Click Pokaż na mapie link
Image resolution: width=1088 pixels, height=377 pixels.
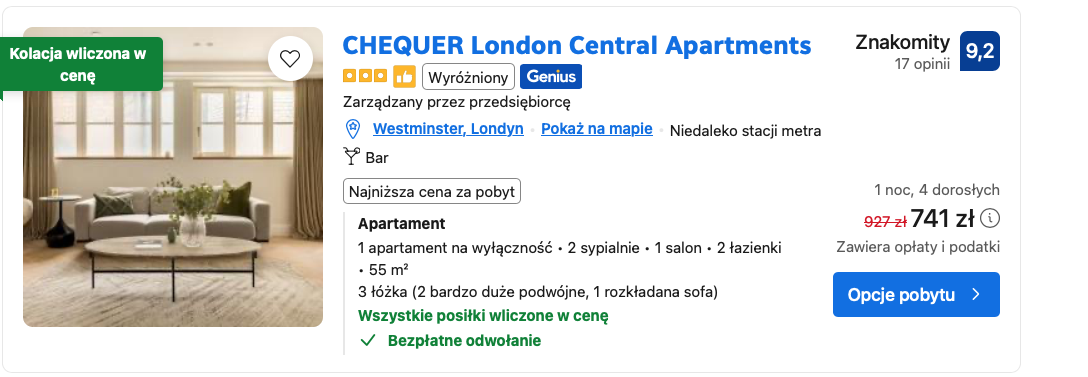(x=597, y=129)
